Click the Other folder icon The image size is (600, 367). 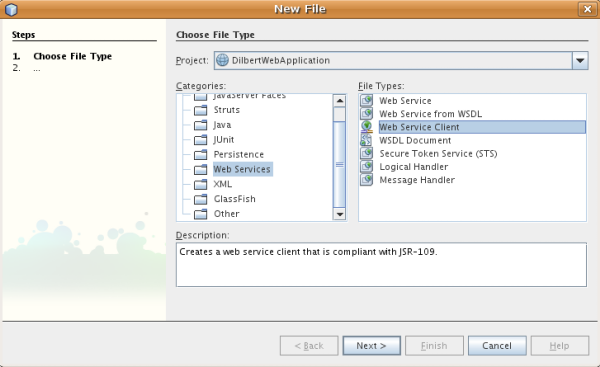coord(201,214)
